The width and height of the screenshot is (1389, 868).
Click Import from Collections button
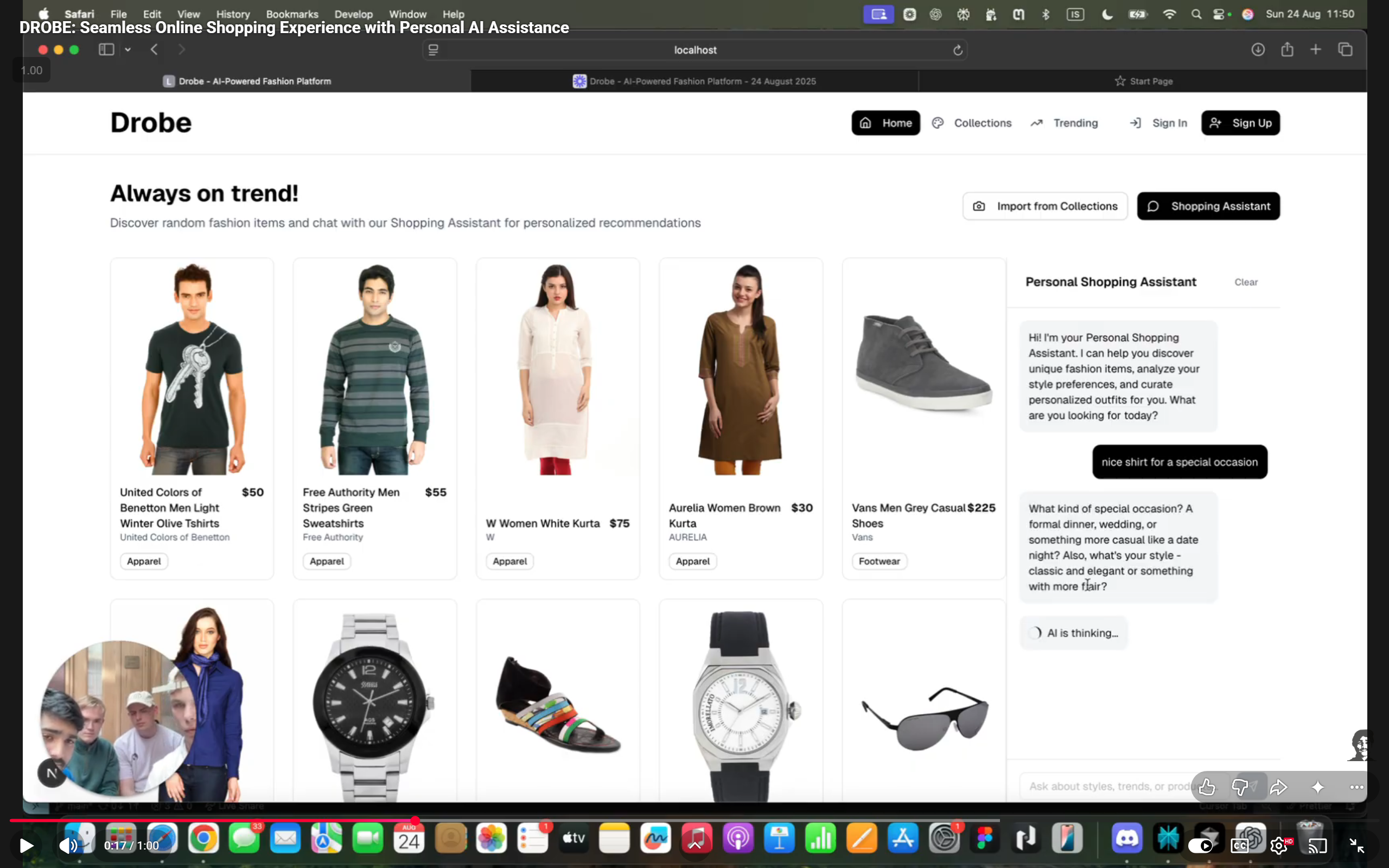point(1045,206)
